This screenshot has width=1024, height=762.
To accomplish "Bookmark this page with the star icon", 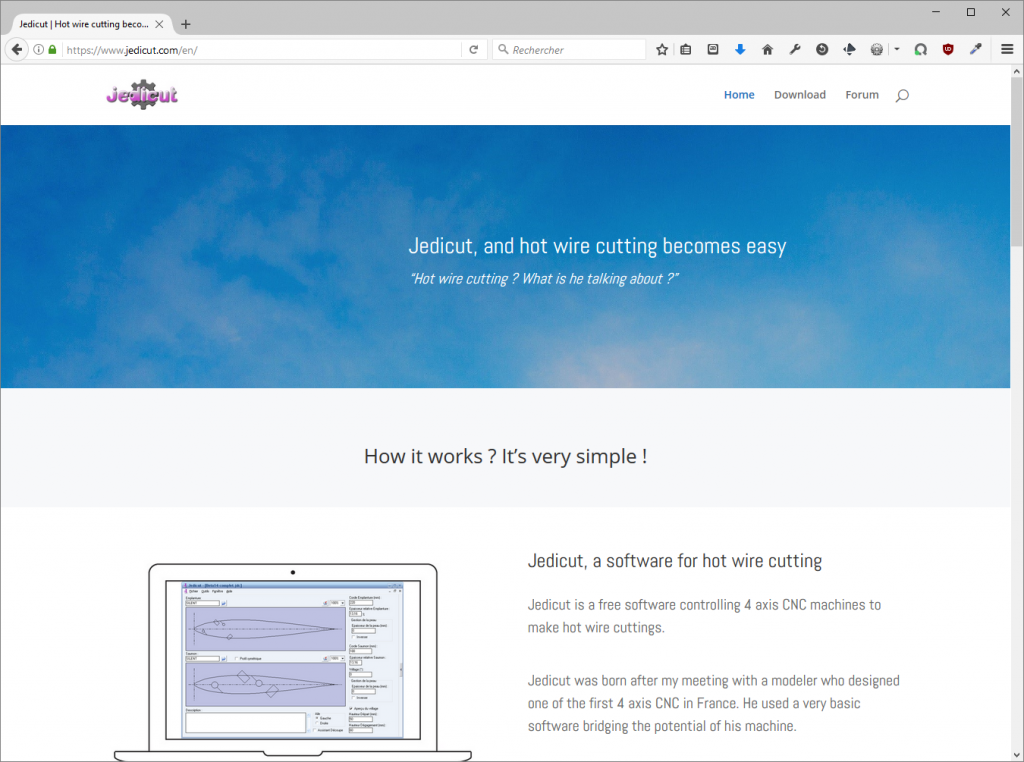I will [x=662, y=50].
